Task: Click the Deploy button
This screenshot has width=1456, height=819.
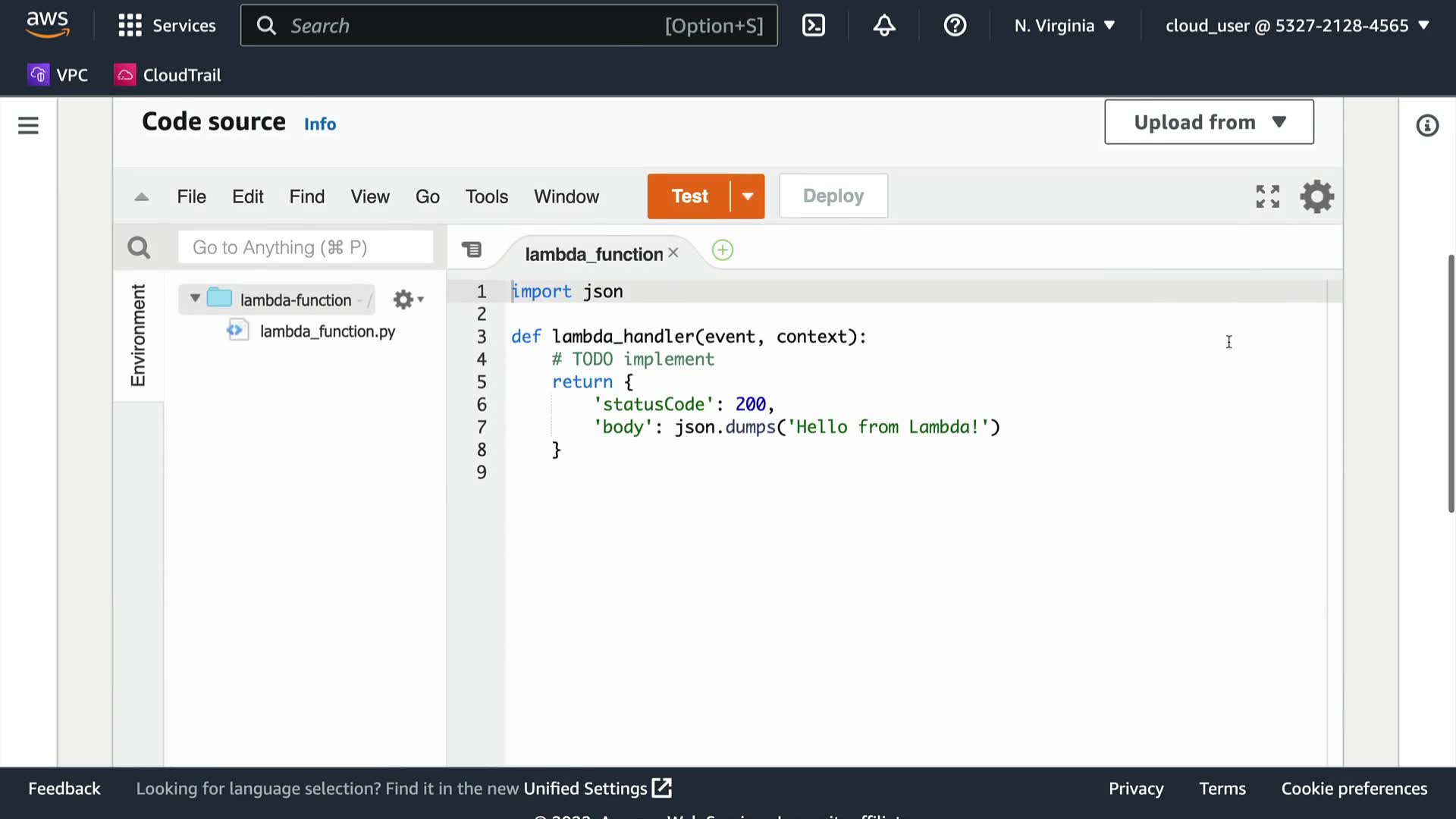Action: [833, 196]
